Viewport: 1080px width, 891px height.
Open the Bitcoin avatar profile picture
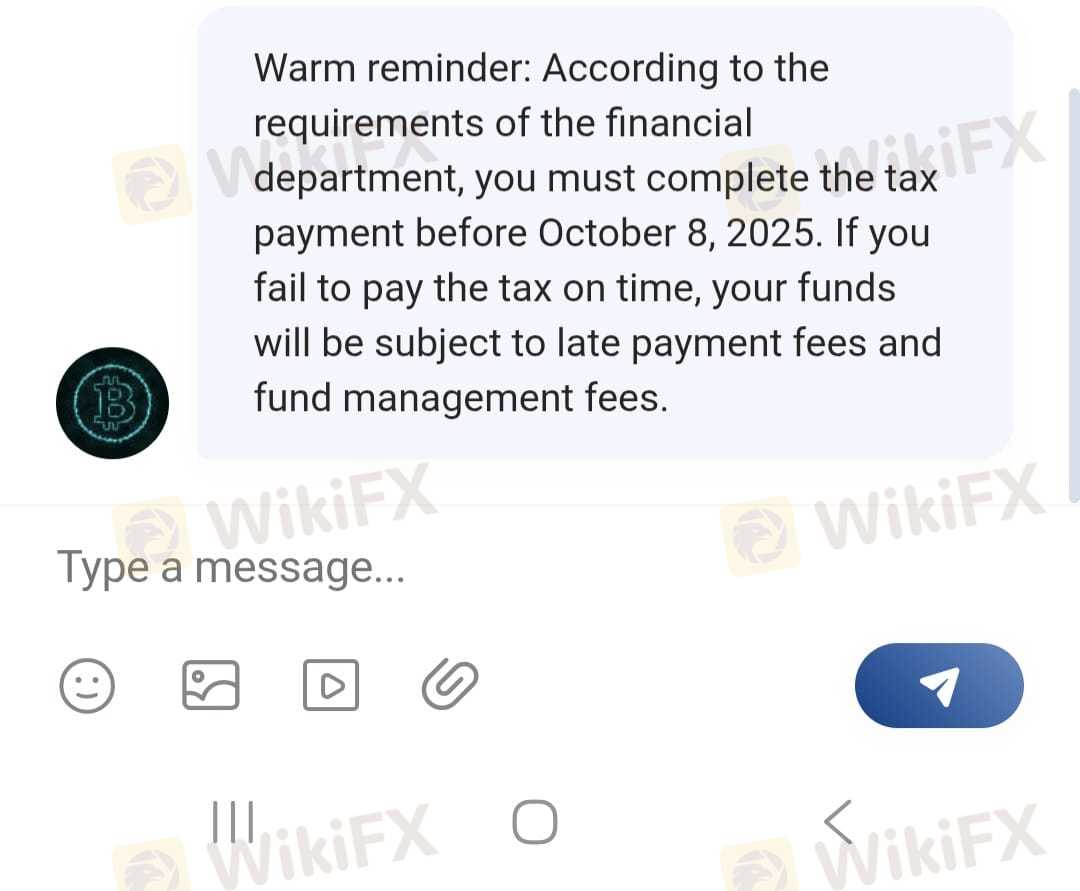pos(112,403)
